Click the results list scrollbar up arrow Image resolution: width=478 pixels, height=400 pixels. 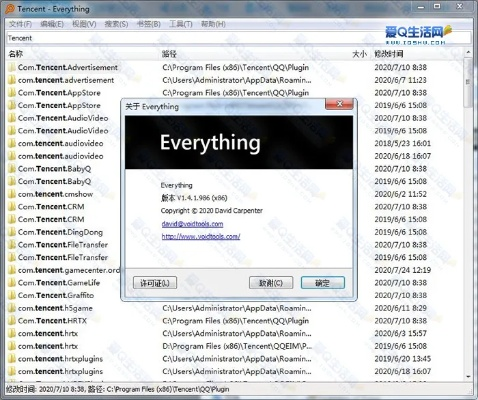click(x=468, y=53)
